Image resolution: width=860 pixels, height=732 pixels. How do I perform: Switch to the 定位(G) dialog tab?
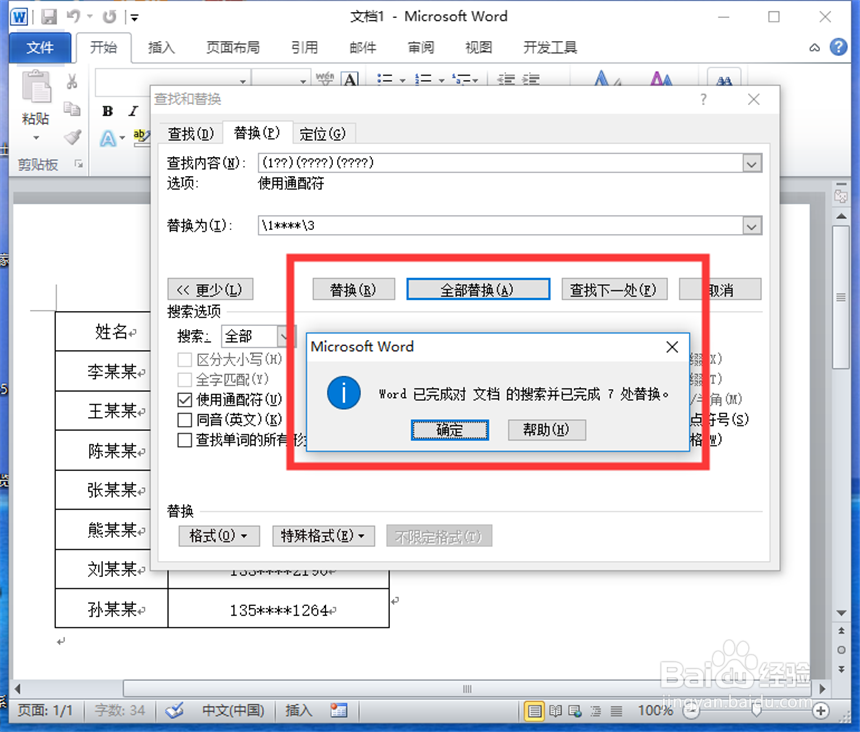click(322, 134)
